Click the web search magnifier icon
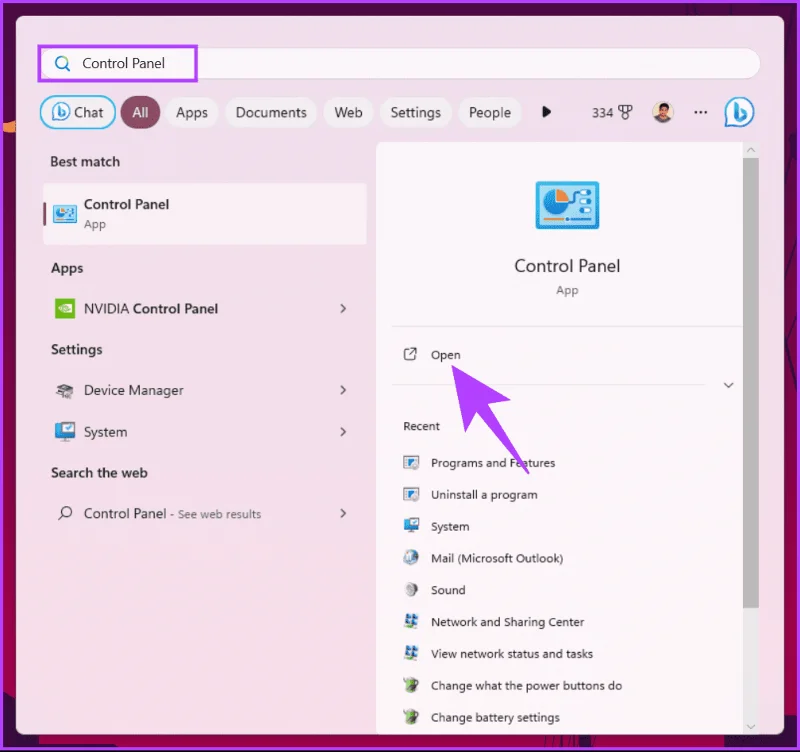The image size is (800, 752). coord(65,513)
